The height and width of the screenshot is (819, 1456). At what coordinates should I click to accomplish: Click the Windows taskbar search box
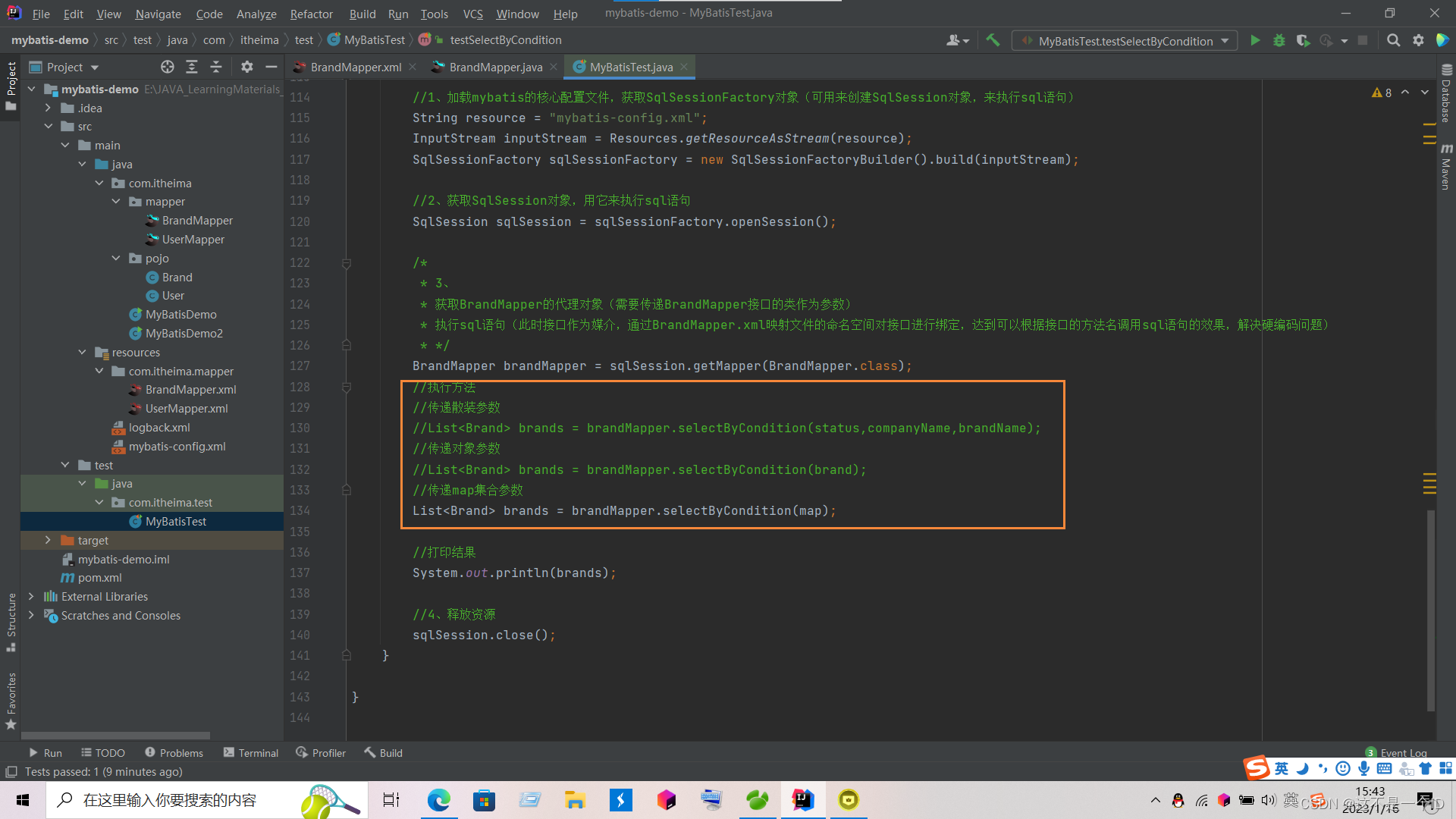[206, 800]
